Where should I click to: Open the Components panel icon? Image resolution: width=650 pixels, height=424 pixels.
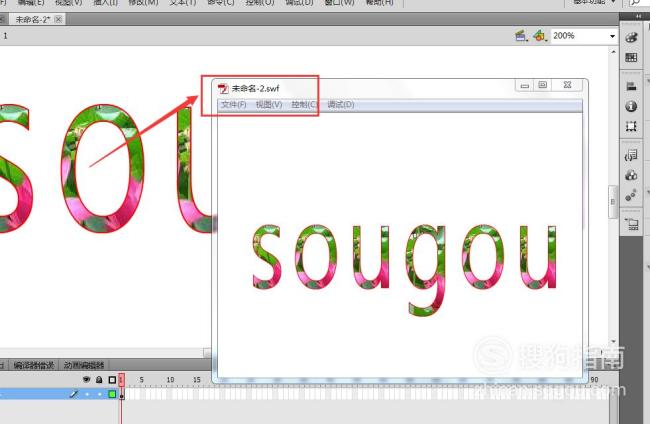[x=631, y=175]
